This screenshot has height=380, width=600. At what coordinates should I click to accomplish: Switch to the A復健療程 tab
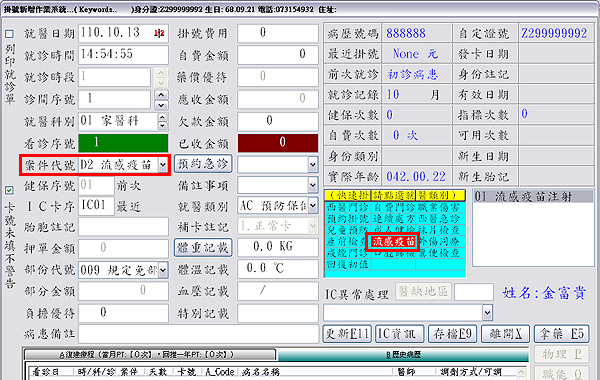coord(150,355)
